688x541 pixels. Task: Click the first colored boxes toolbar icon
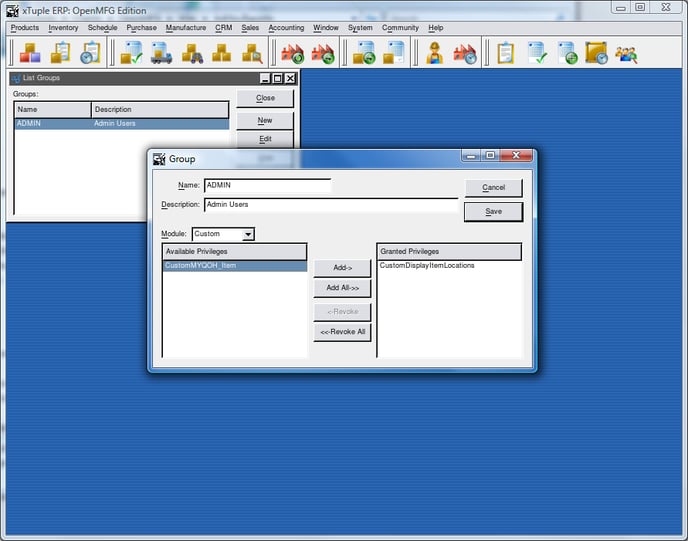(x=30, y=53)
